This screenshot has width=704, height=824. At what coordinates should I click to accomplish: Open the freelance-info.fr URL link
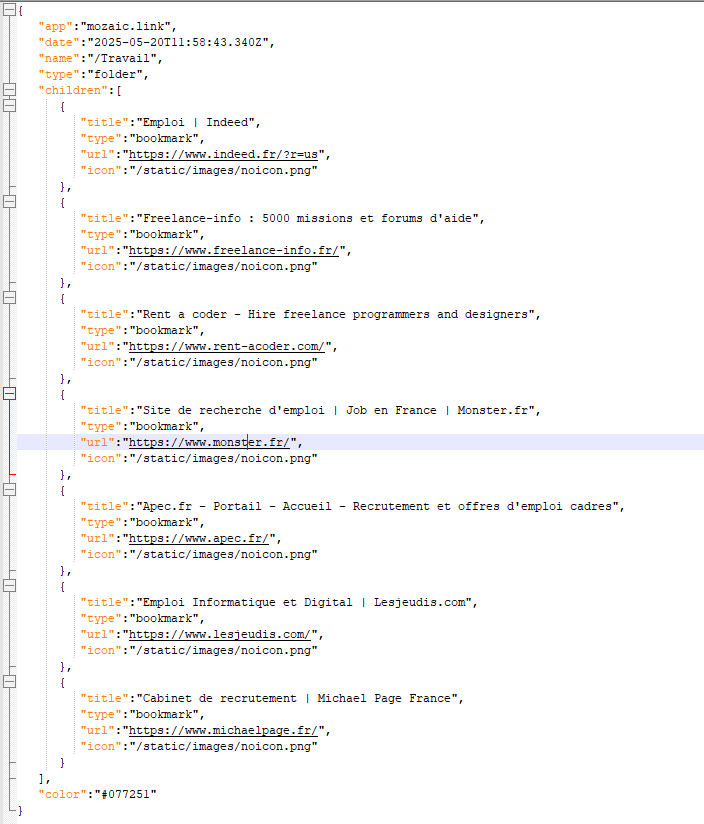234,251
